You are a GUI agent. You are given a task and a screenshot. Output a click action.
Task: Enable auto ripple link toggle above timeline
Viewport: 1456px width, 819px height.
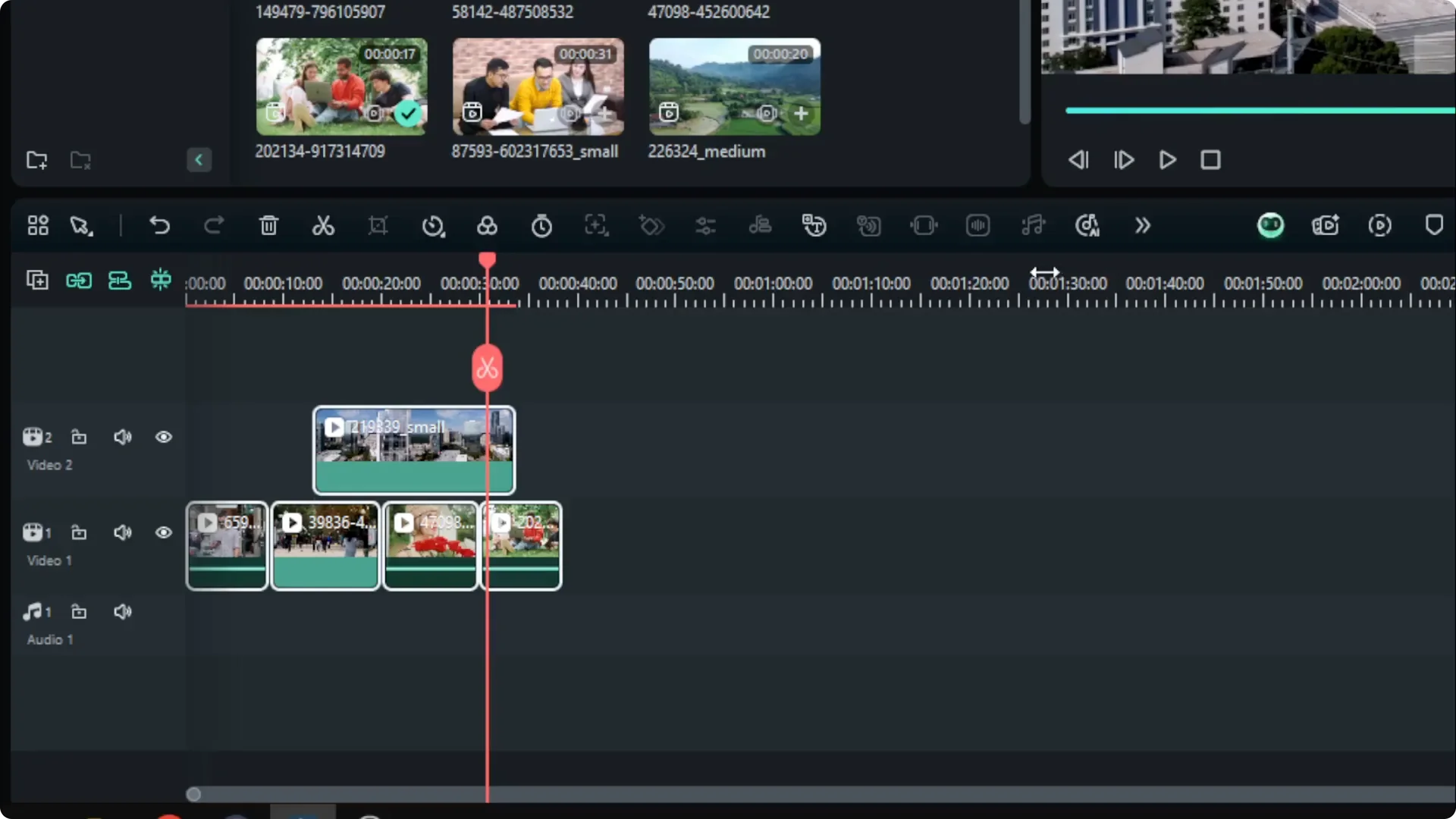[78, 281]
